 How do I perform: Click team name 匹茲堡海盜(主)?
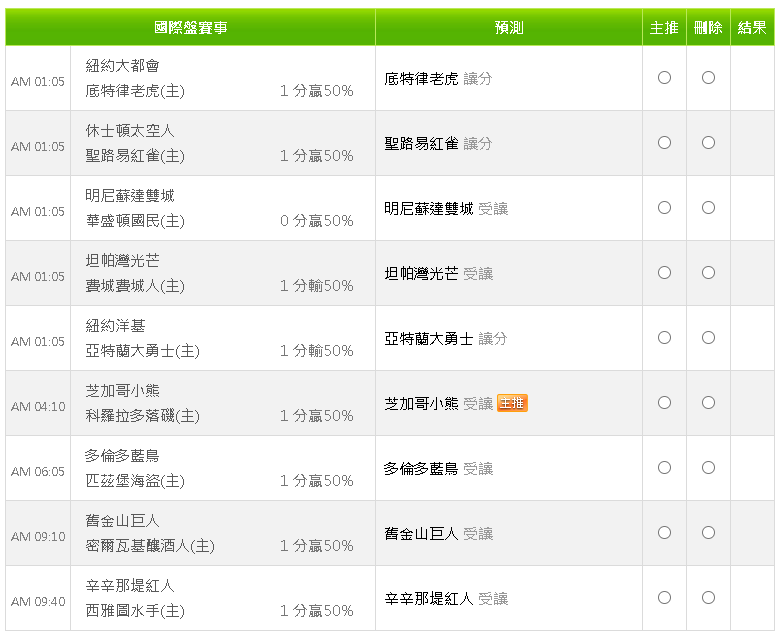[x=135, y=481]
